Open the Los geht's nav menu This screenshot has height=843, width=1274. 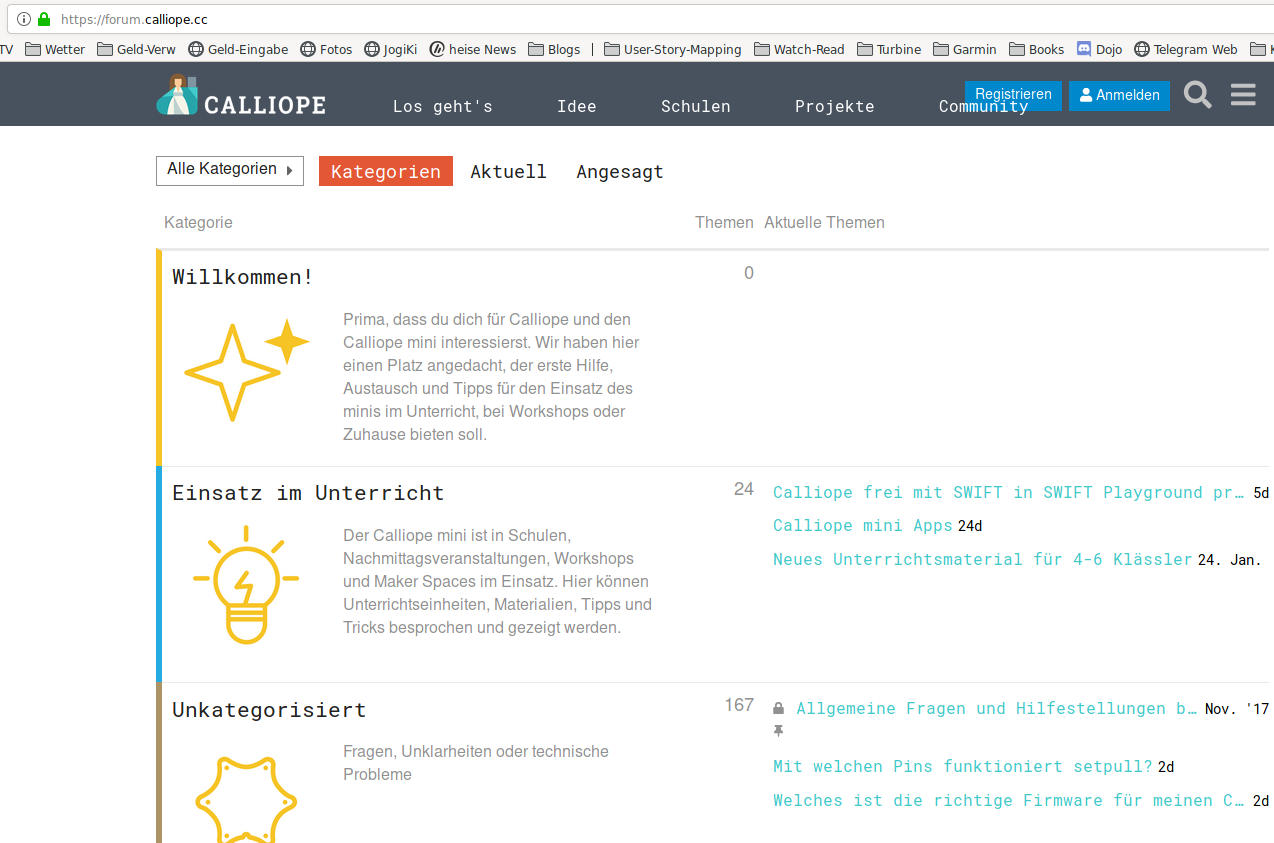[x=443, y=106]
